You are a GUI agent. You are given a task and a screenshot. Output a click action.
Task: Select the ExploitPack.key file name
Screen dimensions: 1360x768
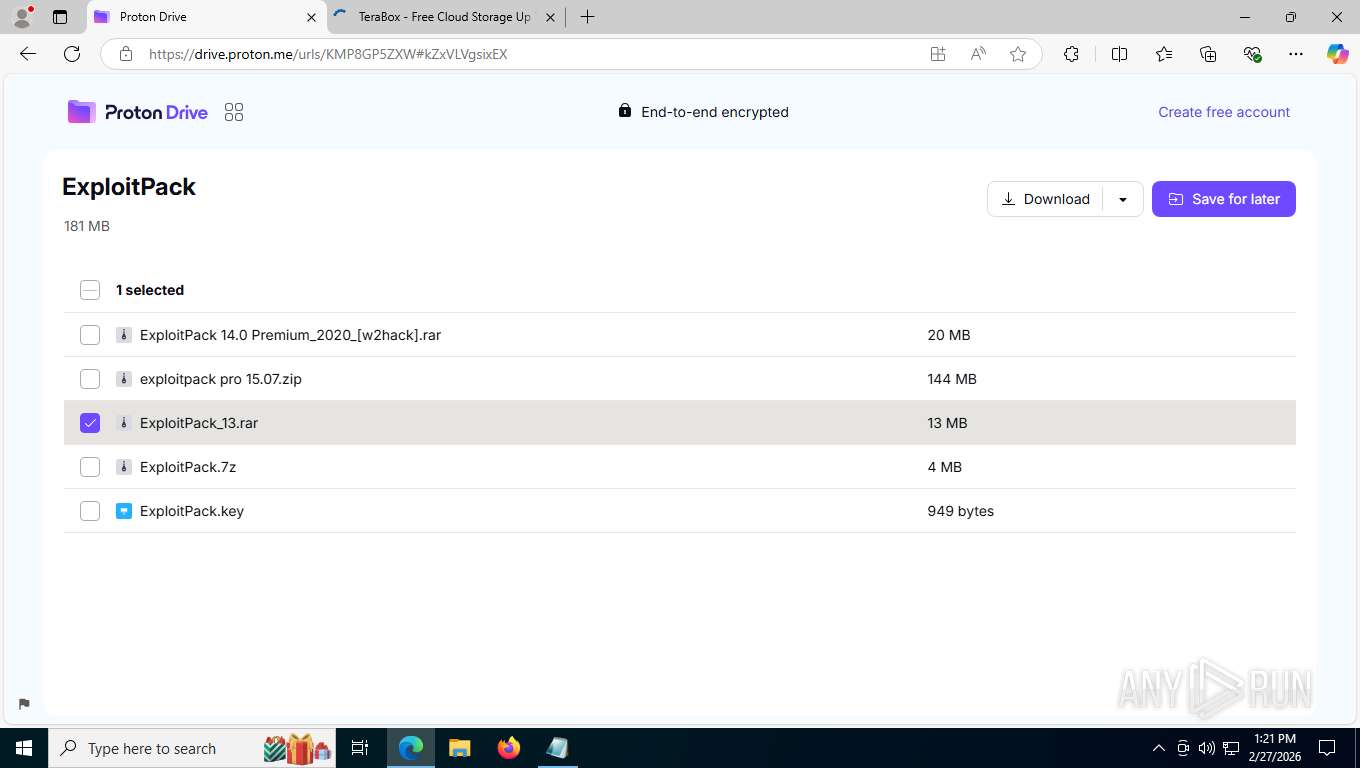click(x=192, y=511)
